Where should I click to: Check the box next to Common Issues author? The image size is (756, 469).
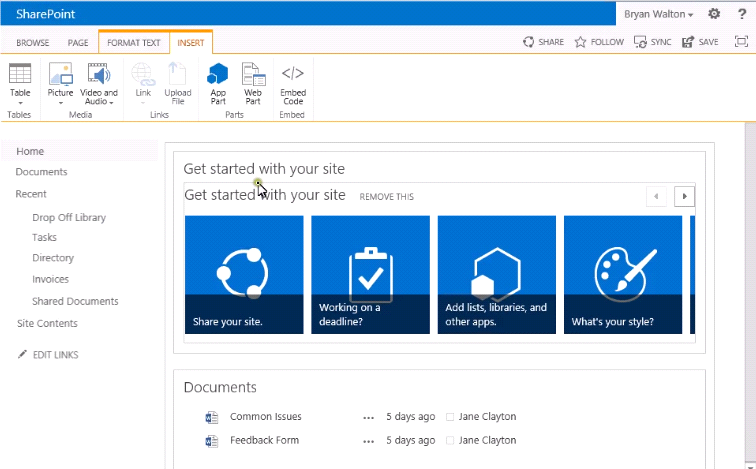[x=450, y=417]
